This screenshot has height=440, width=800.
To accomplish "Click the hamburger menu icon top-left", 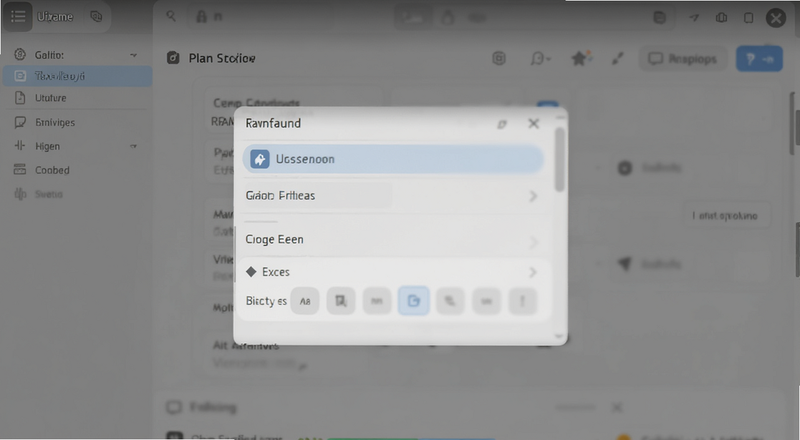I will click(x=18, y=17).
